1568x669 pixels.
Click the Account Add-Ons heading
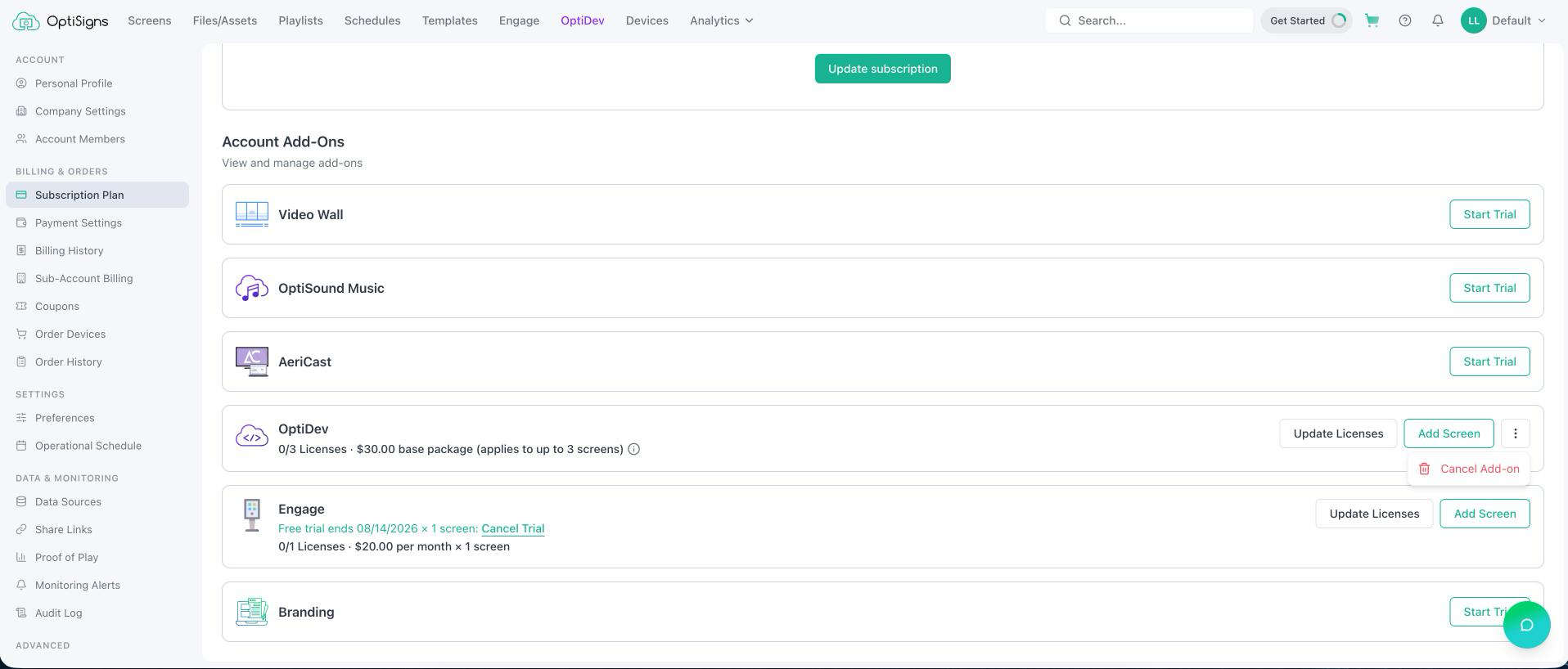point(283,141)
